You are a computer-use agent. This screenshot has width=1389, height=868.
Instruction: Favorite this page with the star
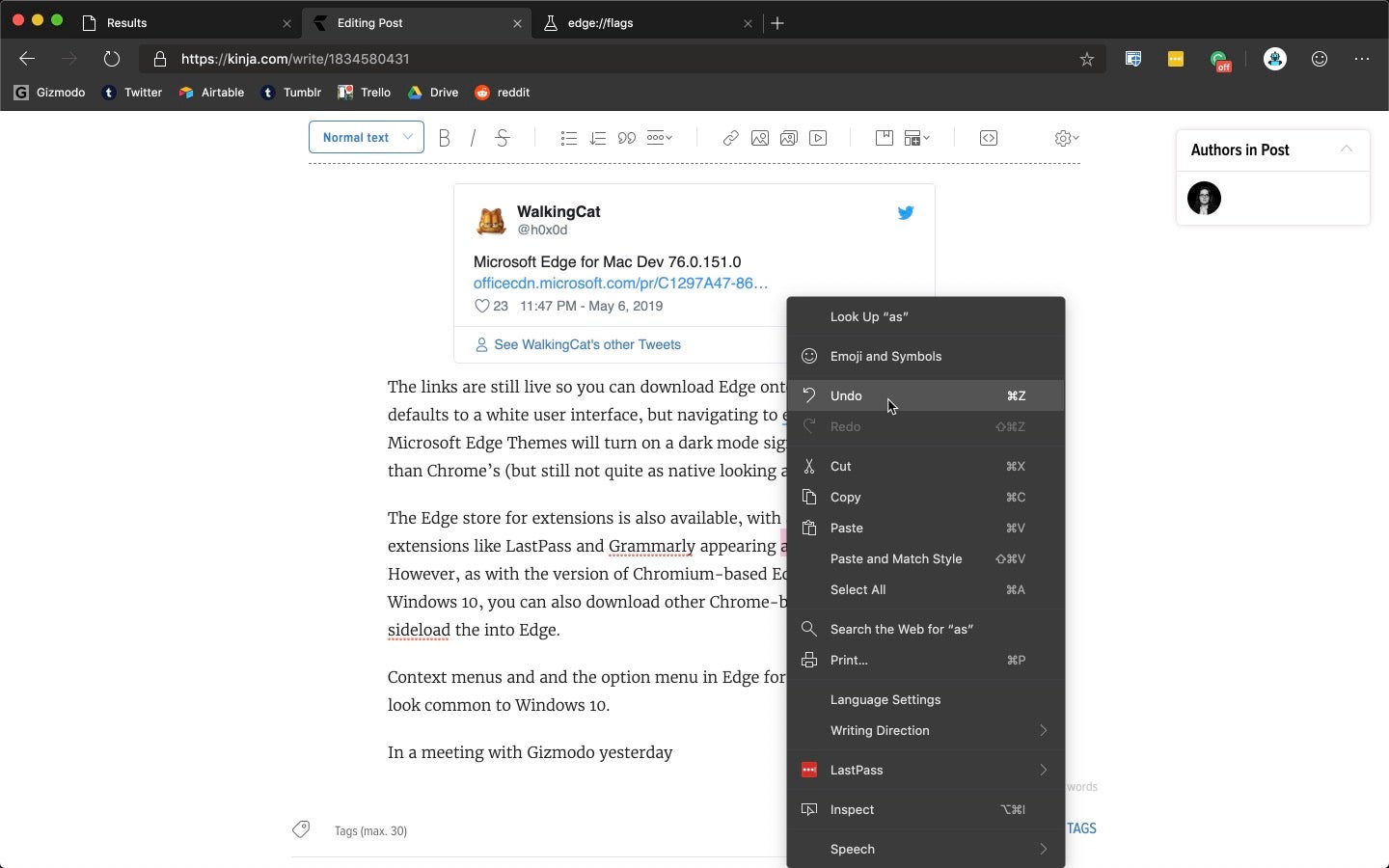1086,59
